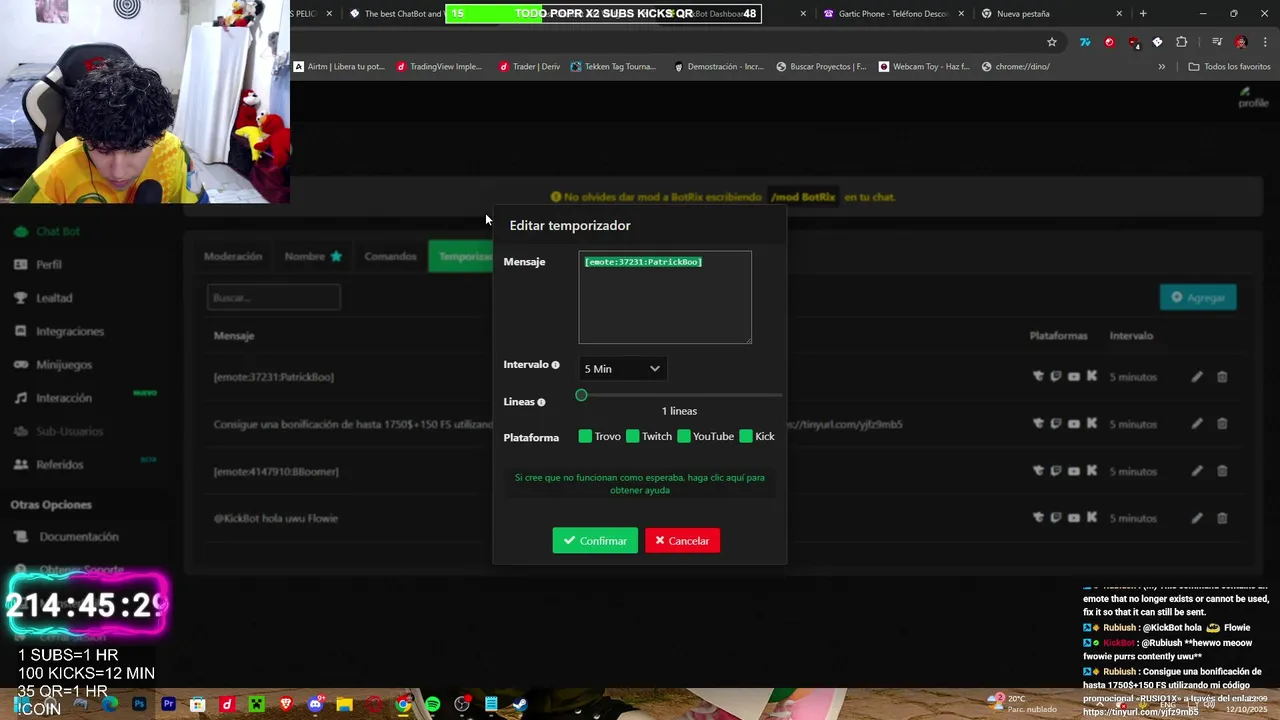Click the Lineas slider handle
Screen dimensions: 1280x720
coord(581,395)
